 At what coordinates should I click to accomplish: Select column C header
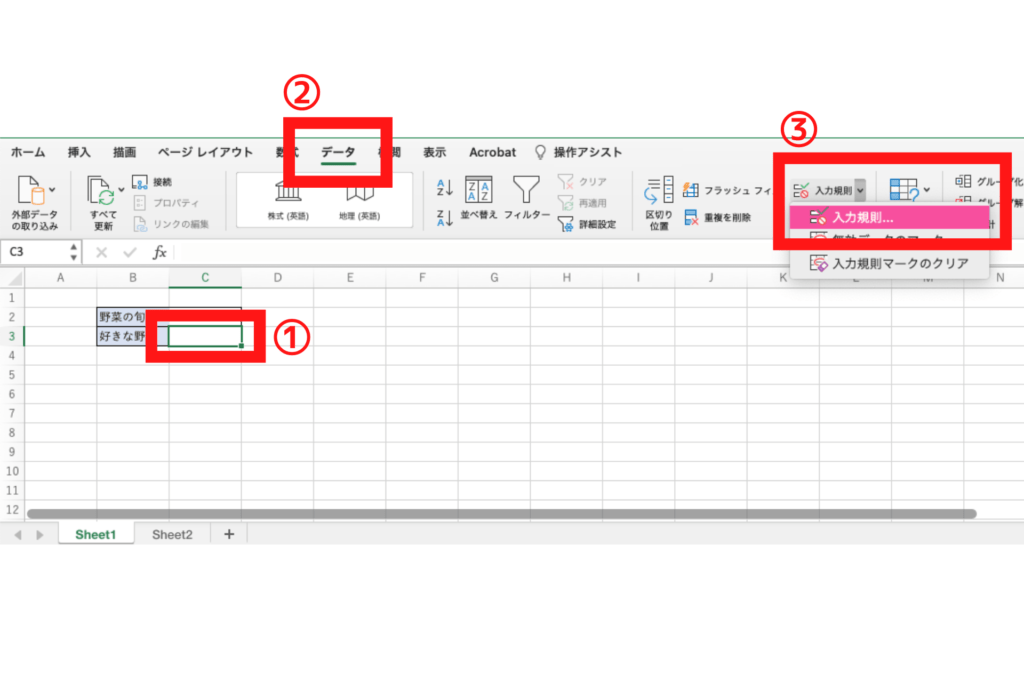[205, 278]
